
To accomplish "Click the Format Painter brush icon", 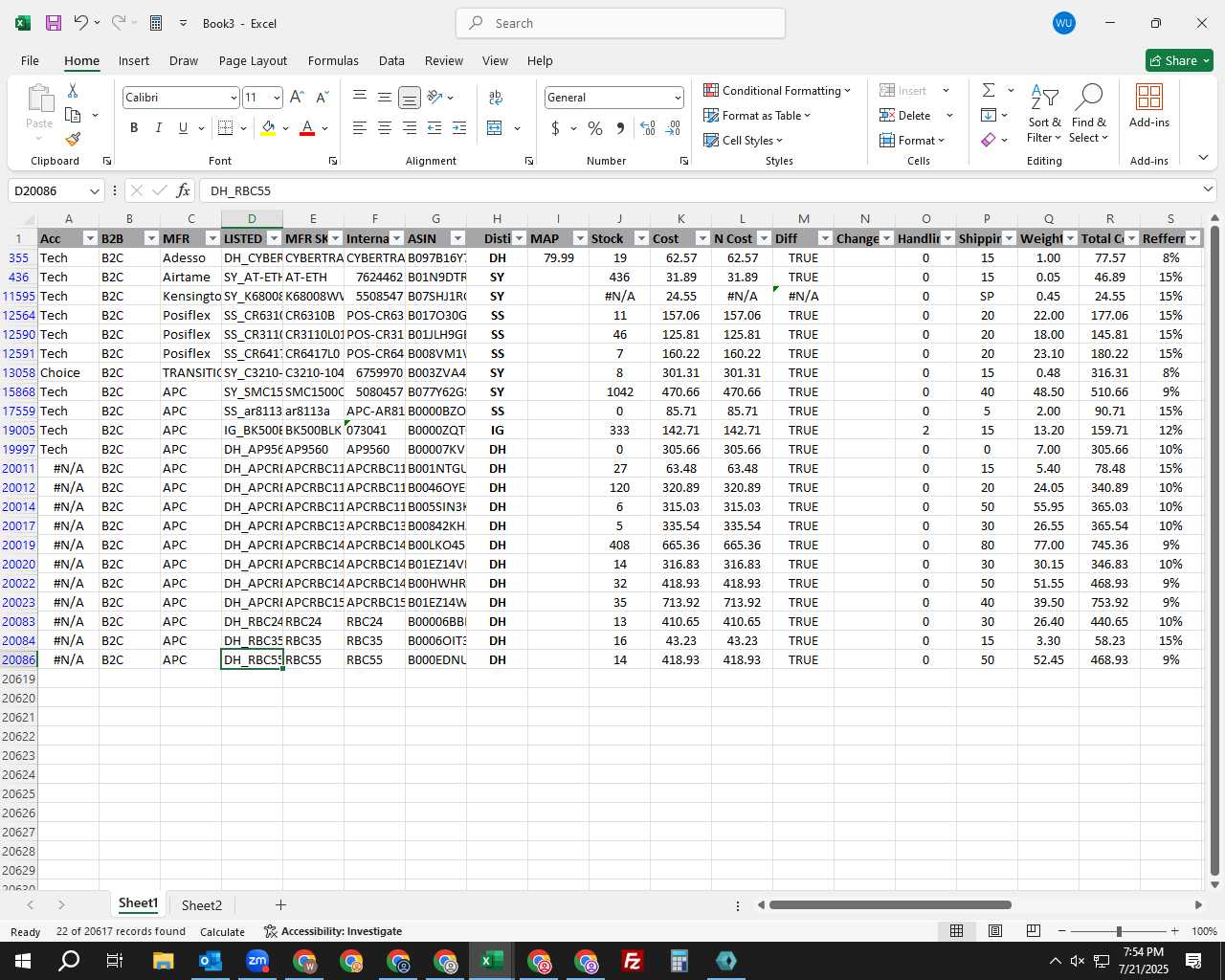I will 73,140.
